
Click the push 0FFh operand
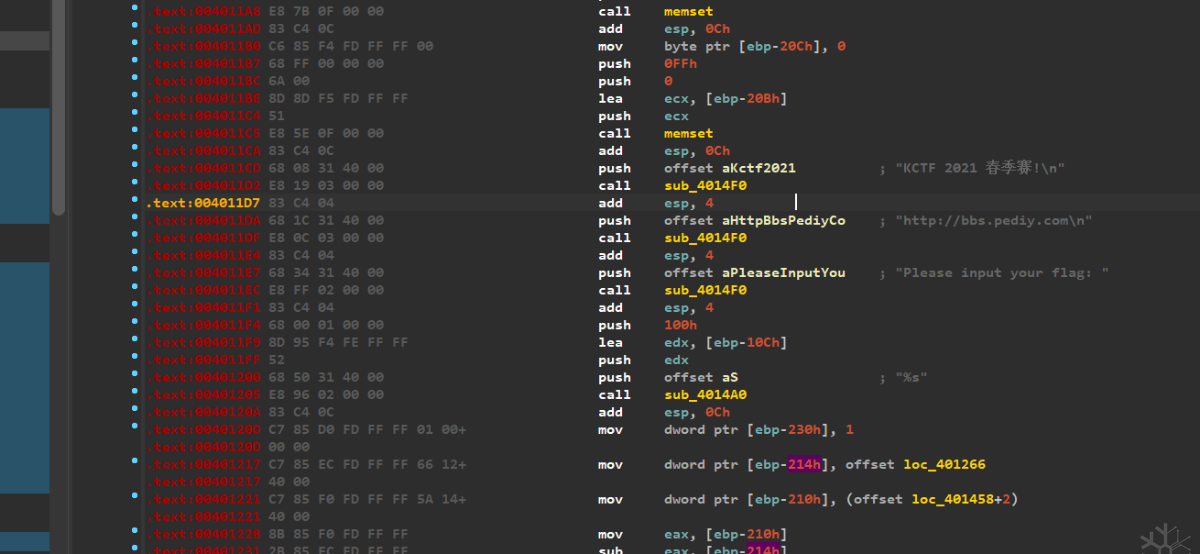[680, 64]
